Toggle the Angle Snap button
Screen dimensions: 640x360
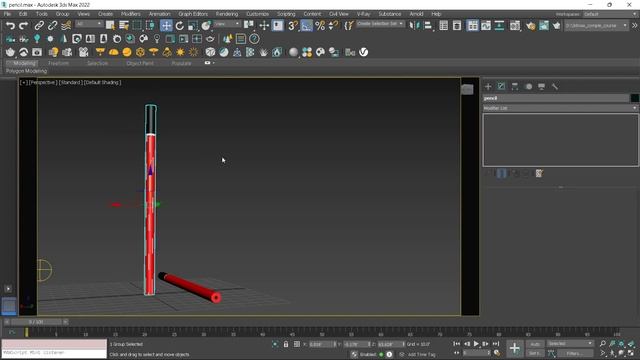tap(306, 26)
